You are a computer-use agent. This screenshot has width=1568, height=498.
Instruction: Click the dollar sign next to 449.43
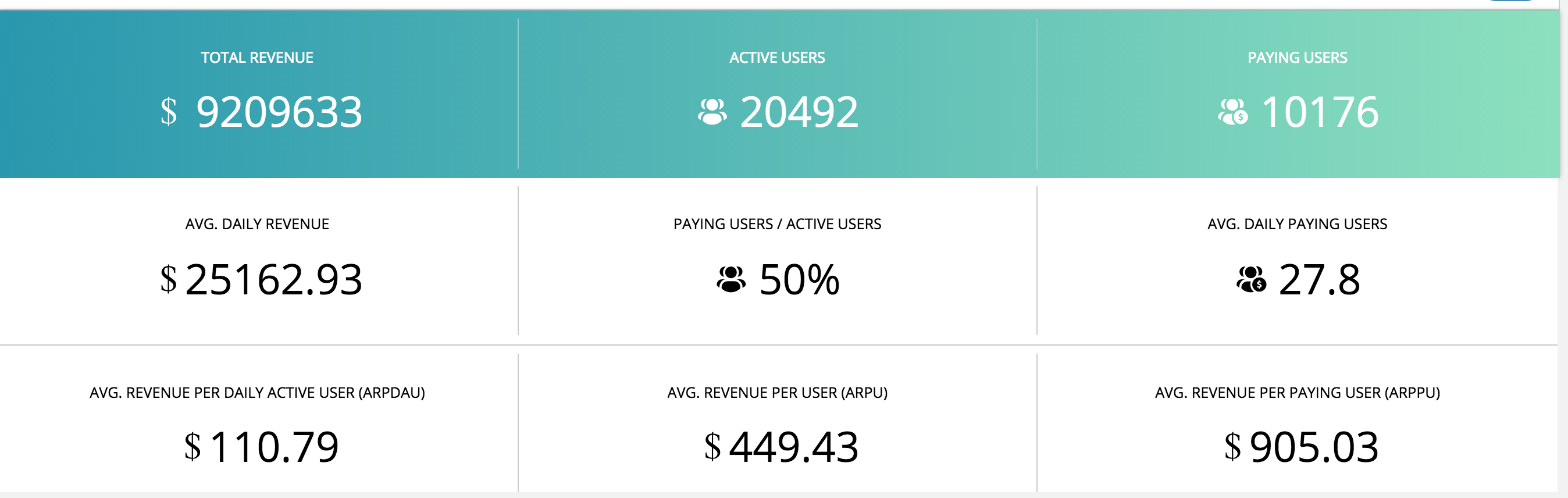click(712, 447)
